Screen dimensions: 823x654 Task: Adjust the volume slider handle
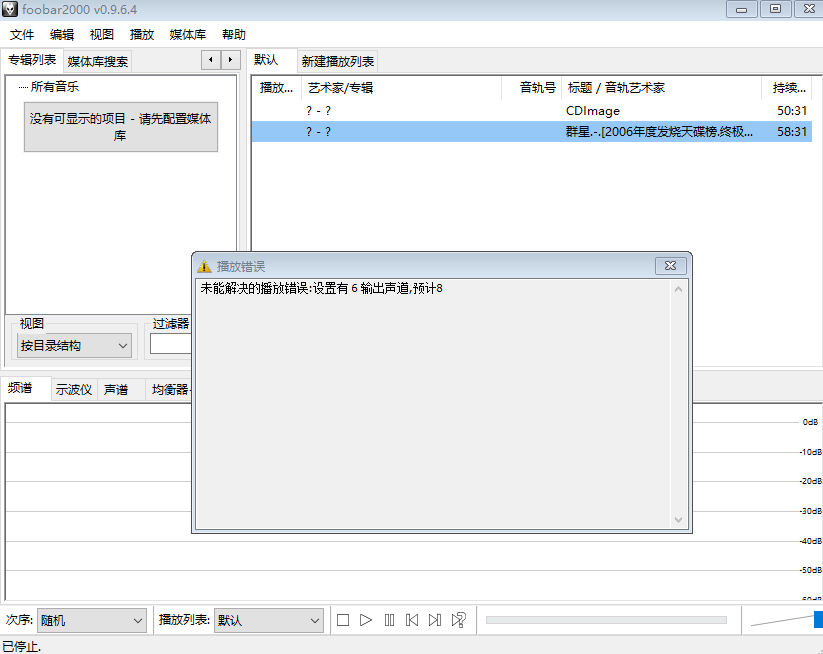[818, 619]
